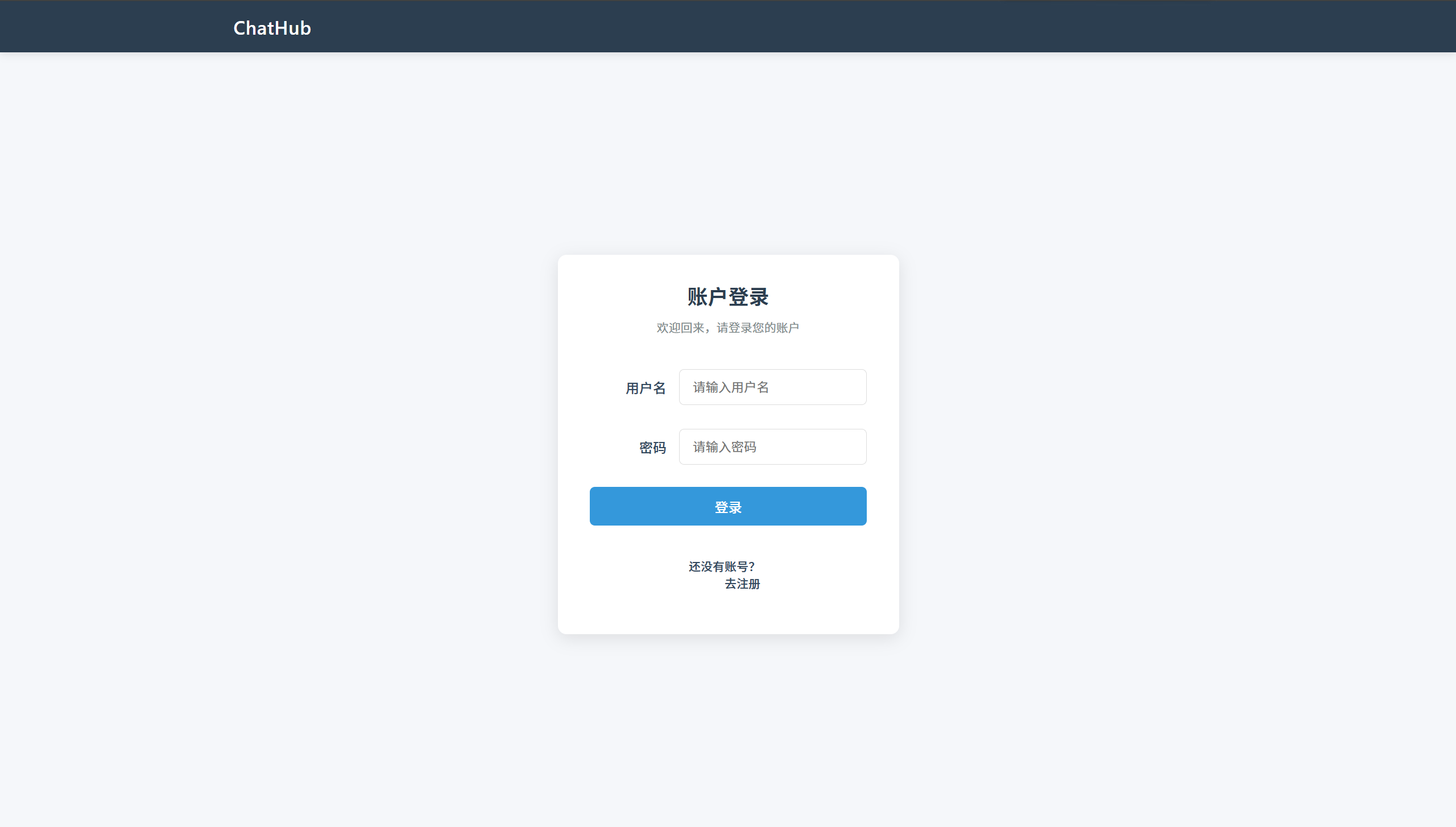Click the 还没有账号? prompt text
The height and width of the screenshot is (827, 1456).
722,567
